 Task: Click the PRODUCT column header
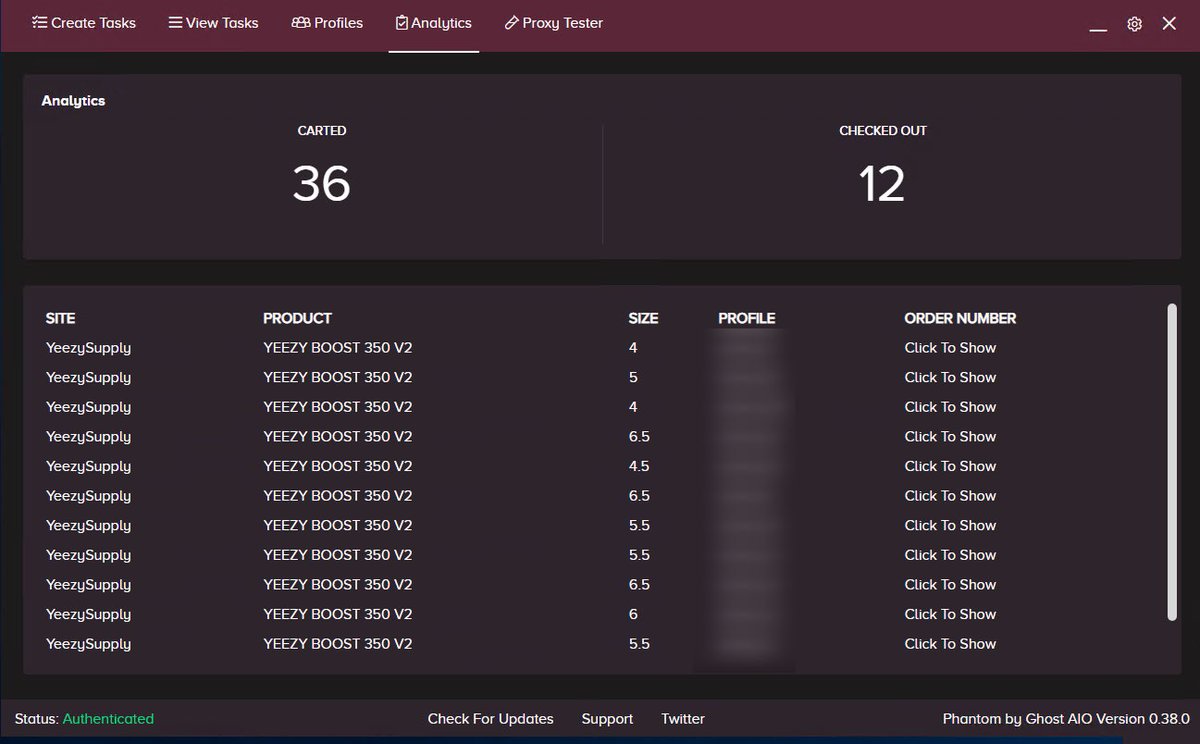click(297, 318)
